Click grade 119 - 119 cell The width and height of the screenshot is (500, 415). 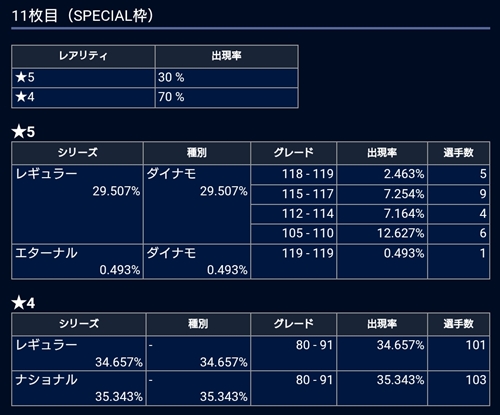pyautogui.click(x=294, y=261)
